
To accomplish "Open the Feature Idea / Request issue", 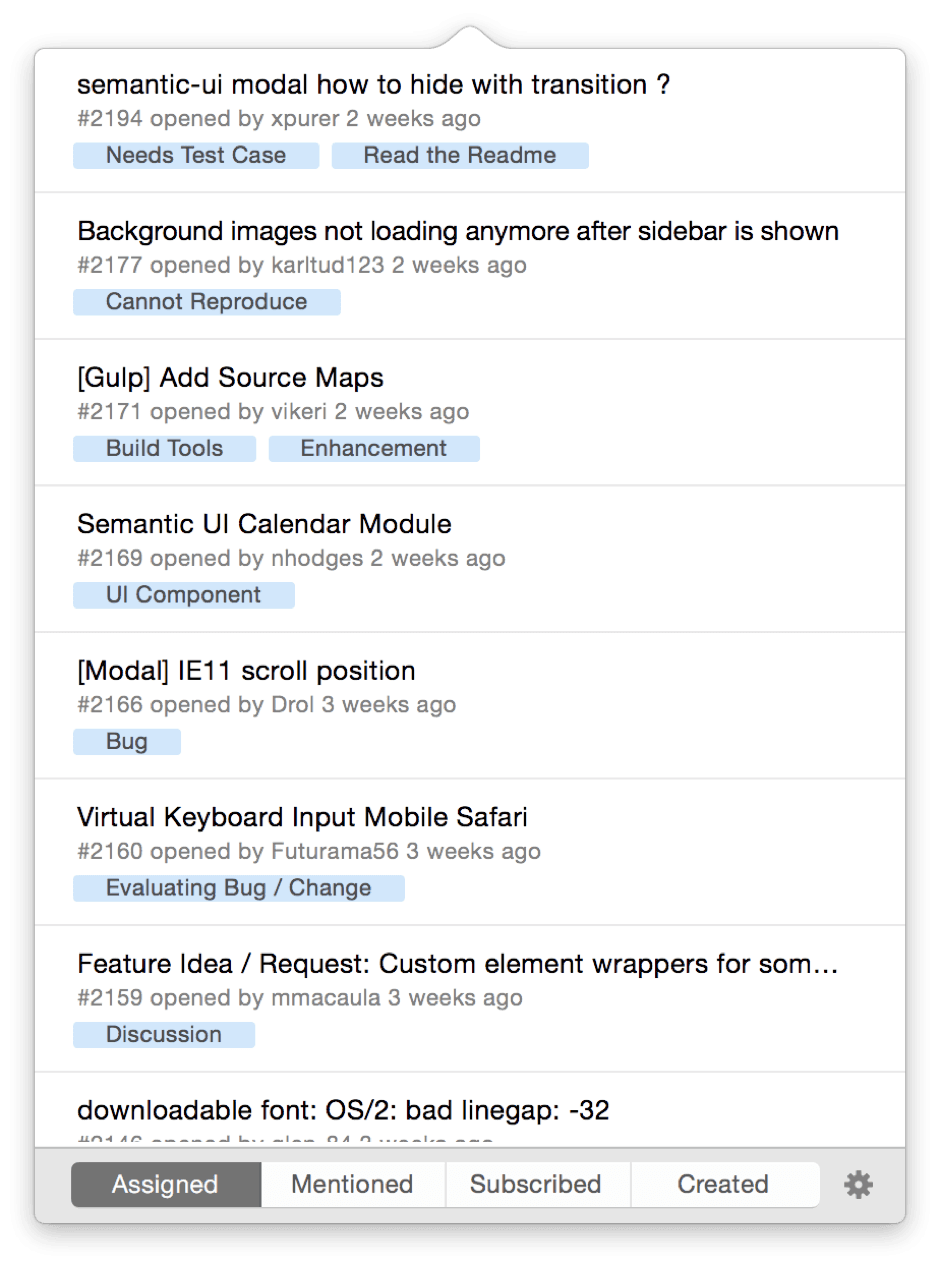I will pos(457,964).
